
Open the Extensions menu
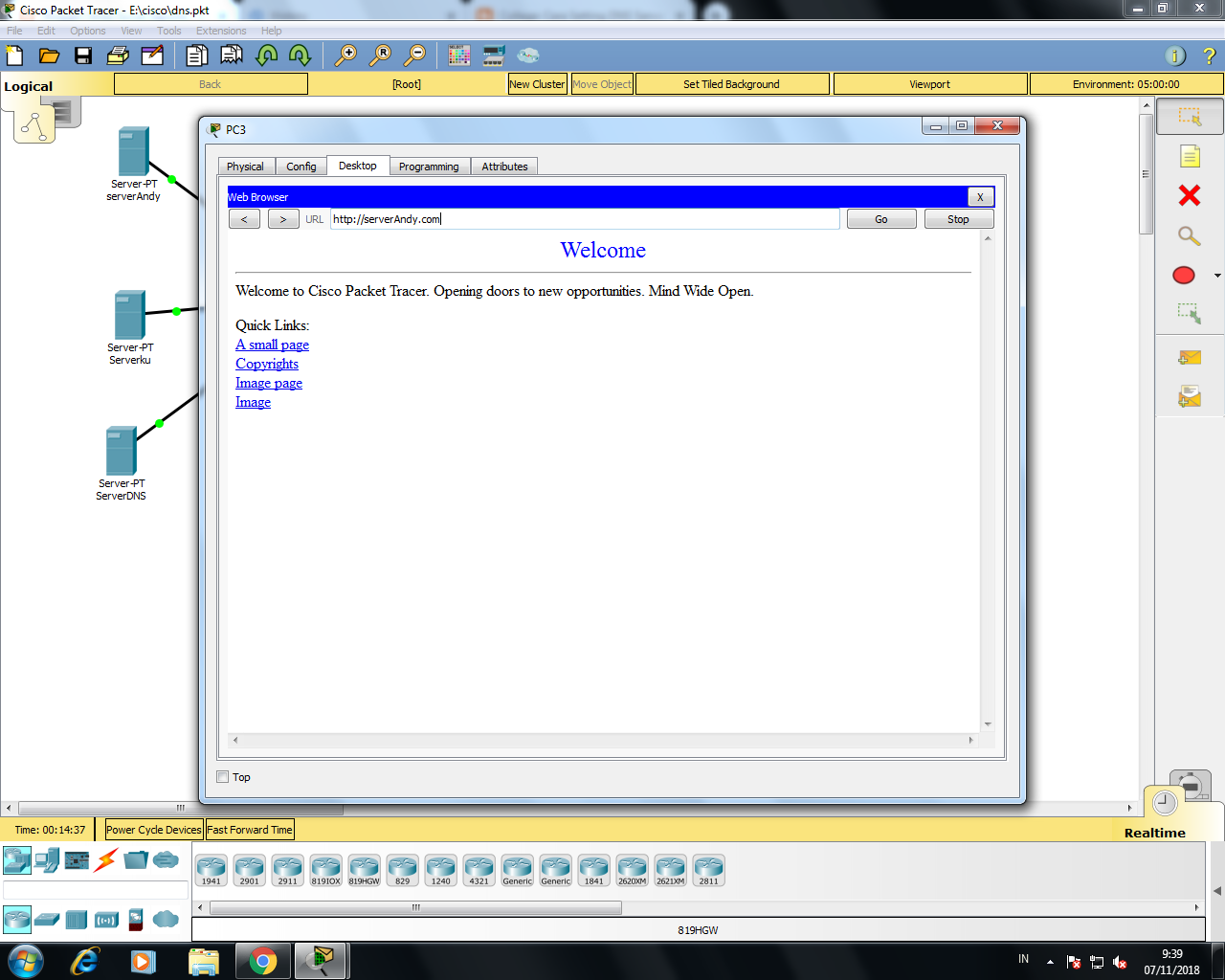(x=221, y=30)
